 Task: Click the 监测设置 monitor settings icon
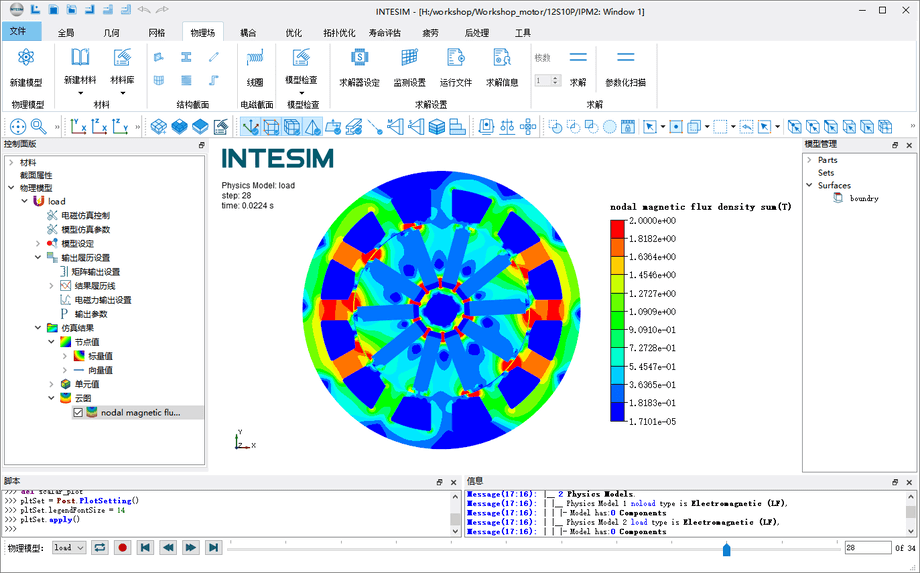click(x=409, y=58)
